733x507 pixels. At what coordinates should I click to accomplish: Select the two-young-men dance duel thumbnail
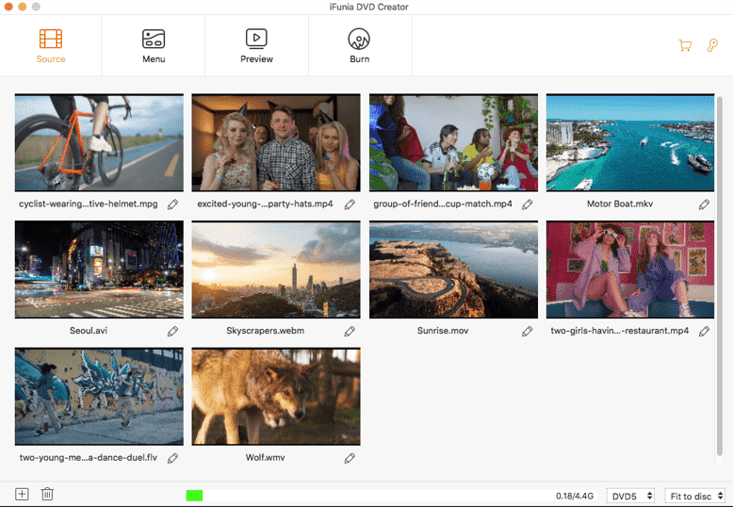point(99,397)
